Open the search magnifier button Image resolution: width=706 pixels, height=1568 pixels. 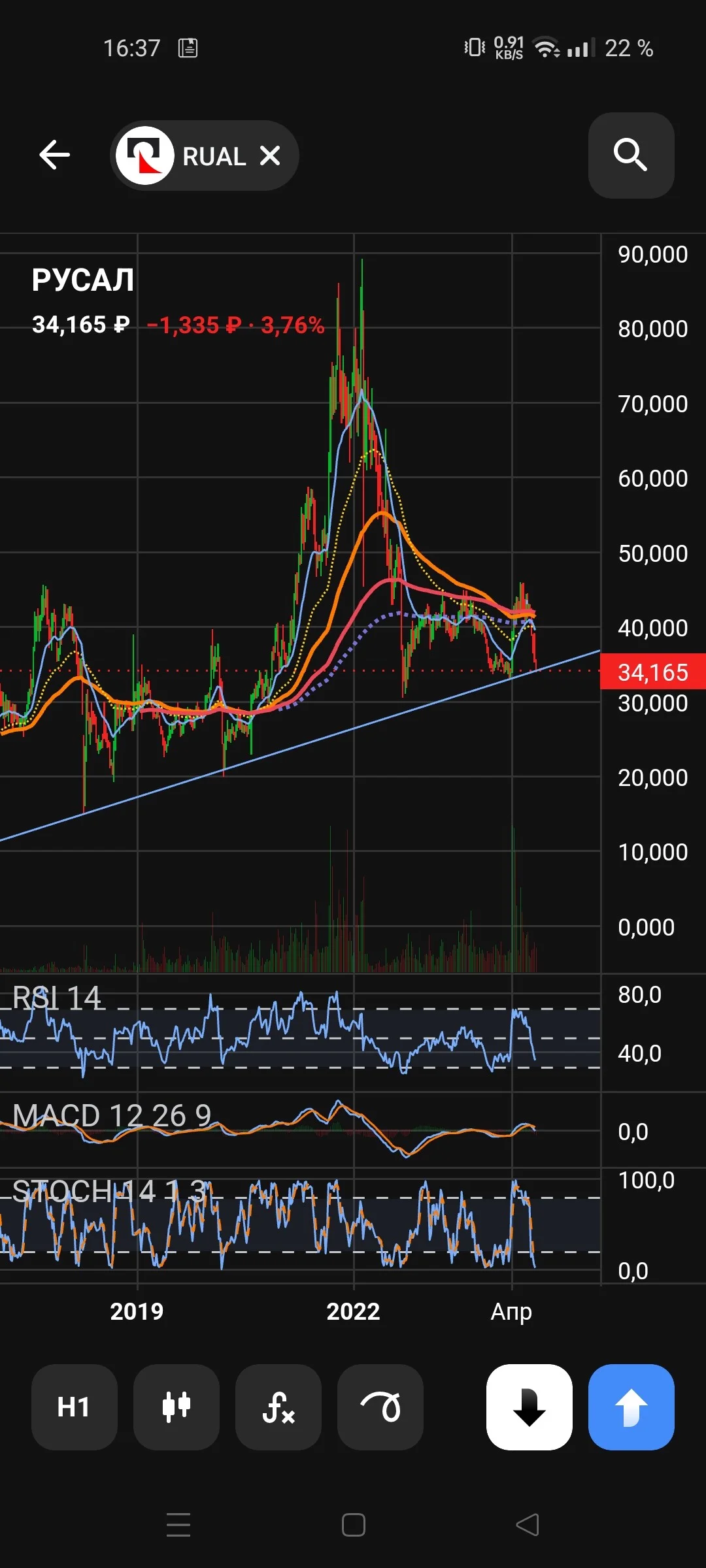click(x=631, y=155)
